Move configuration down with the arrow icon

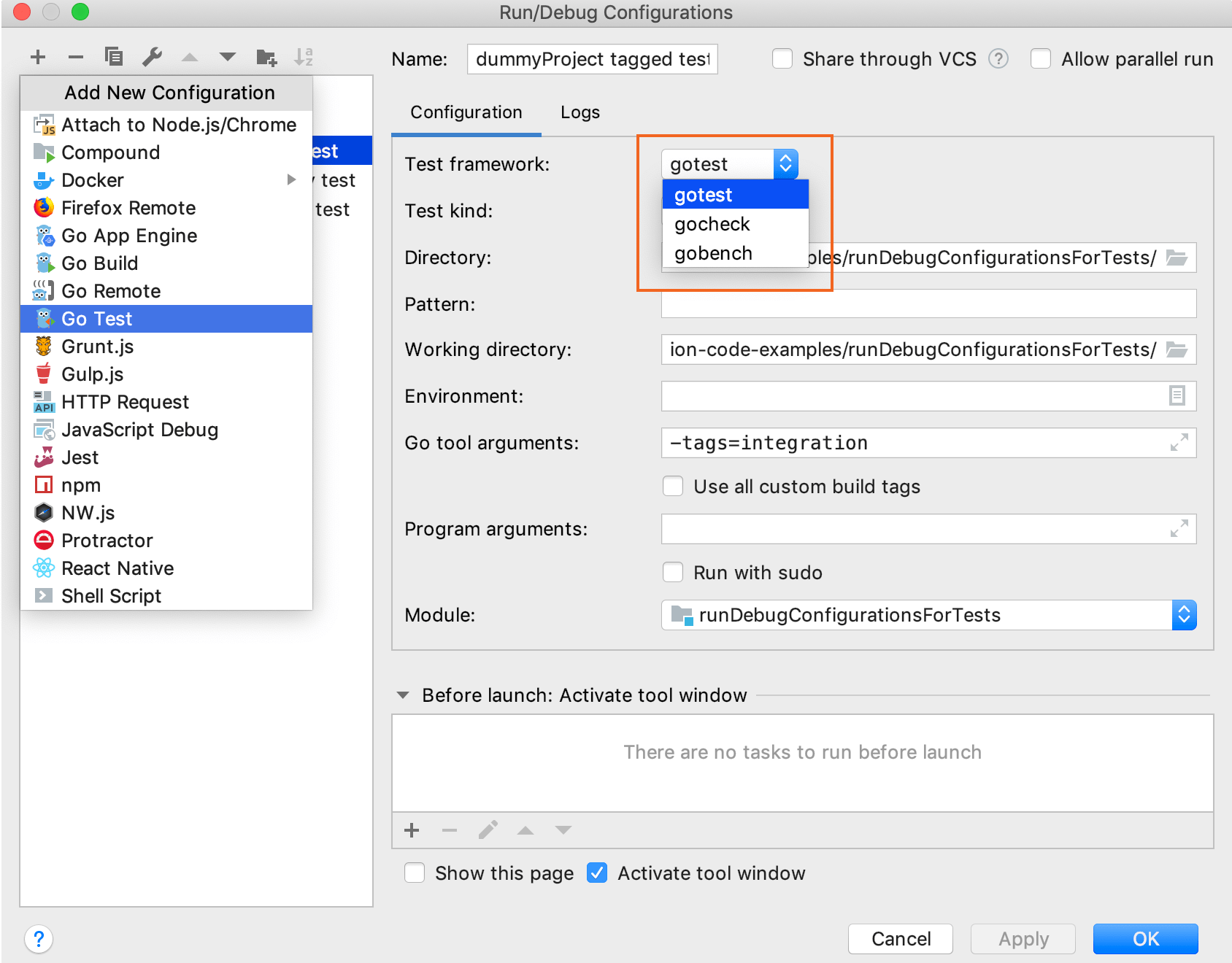coord(228,57)
